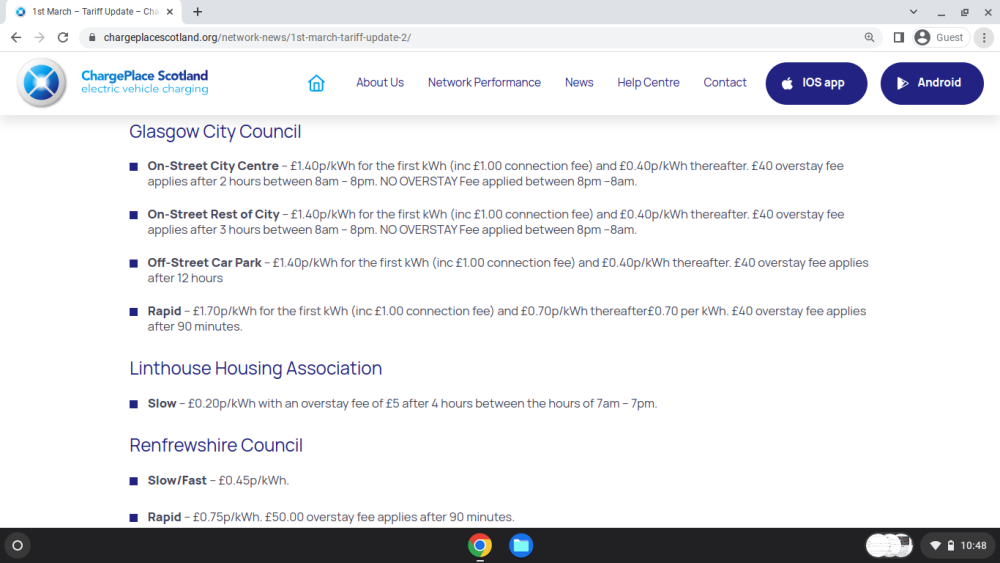Open the shelf notification avatars pod
Image resolution: width=1000 pixels, height=563 pixels.
point(889,546)
